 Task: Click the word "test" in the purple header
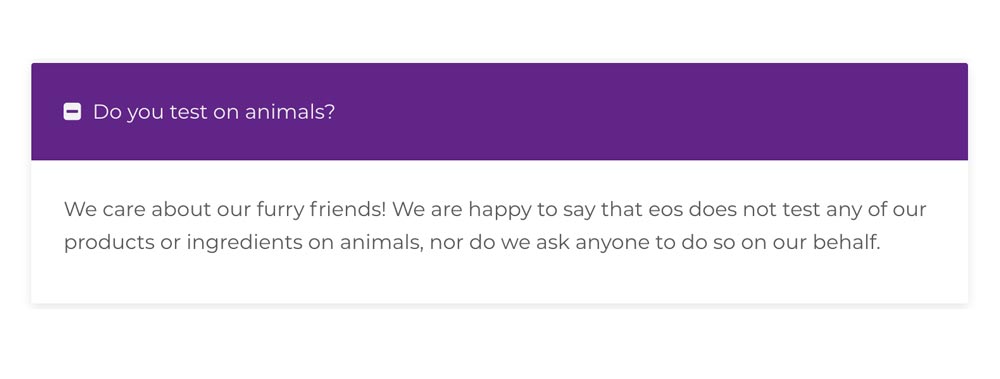(189, 112)
